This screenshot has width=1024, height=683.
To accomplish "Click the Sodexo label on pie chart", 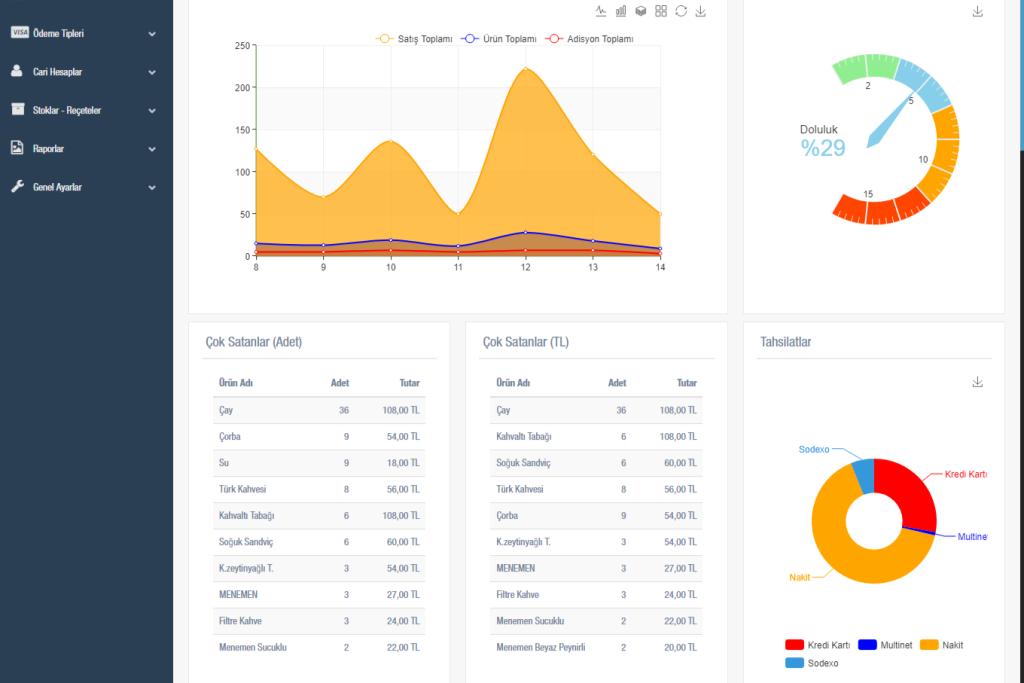I will tap(814, 449).
